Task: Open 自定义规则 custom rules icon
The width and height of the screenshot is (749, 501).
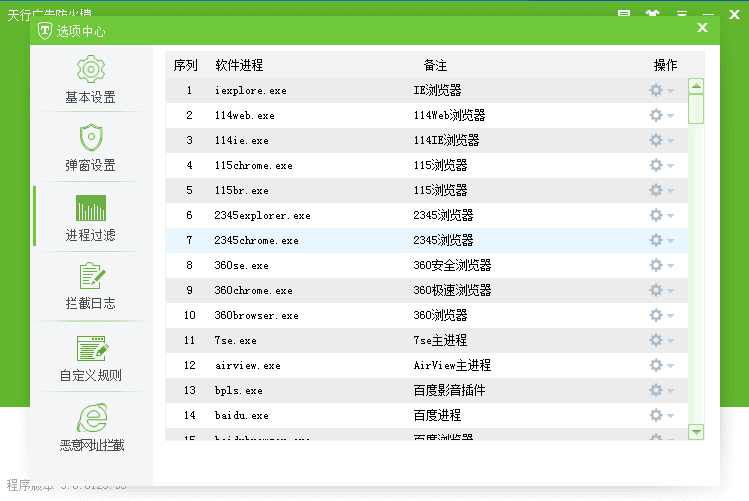Action: [x=91, y=350]
